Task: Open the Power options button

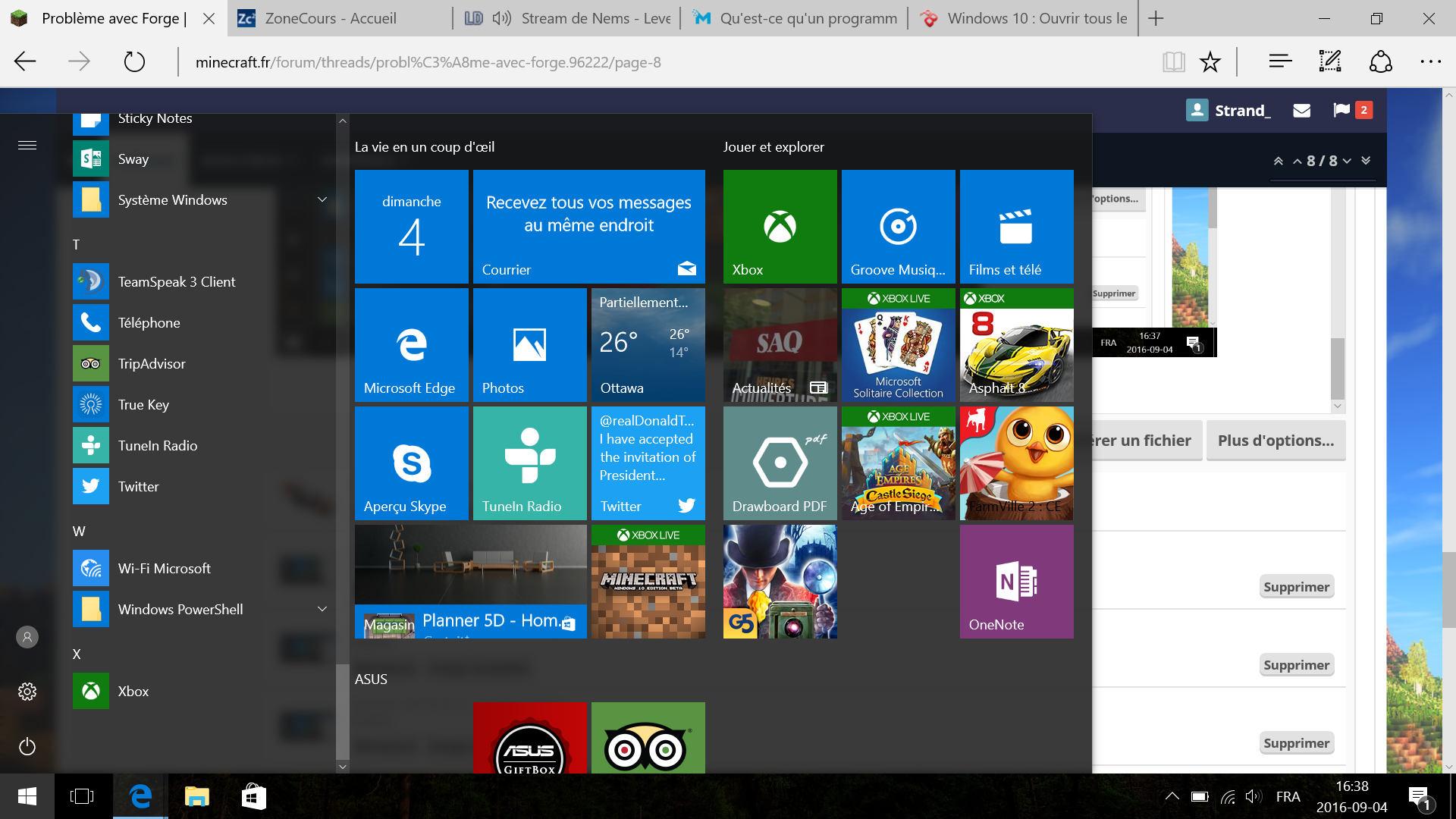Action: point(27,747)
